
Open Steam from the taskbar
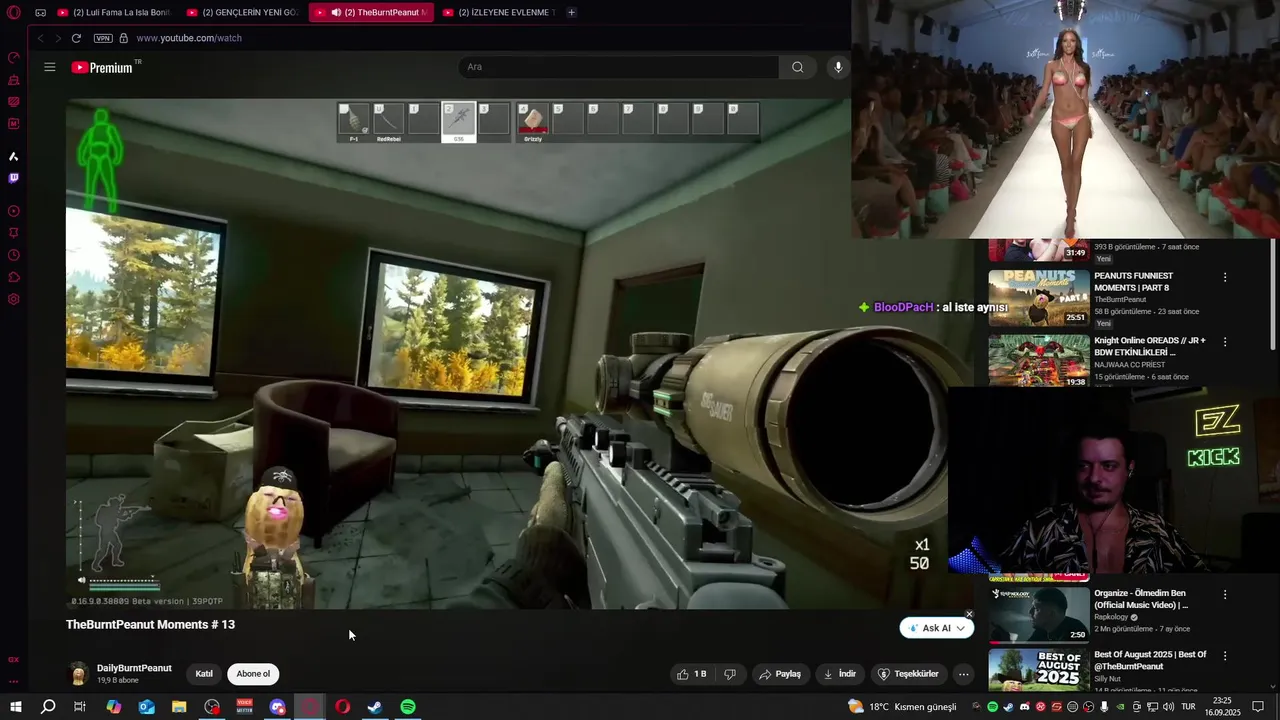coord(375,707)
